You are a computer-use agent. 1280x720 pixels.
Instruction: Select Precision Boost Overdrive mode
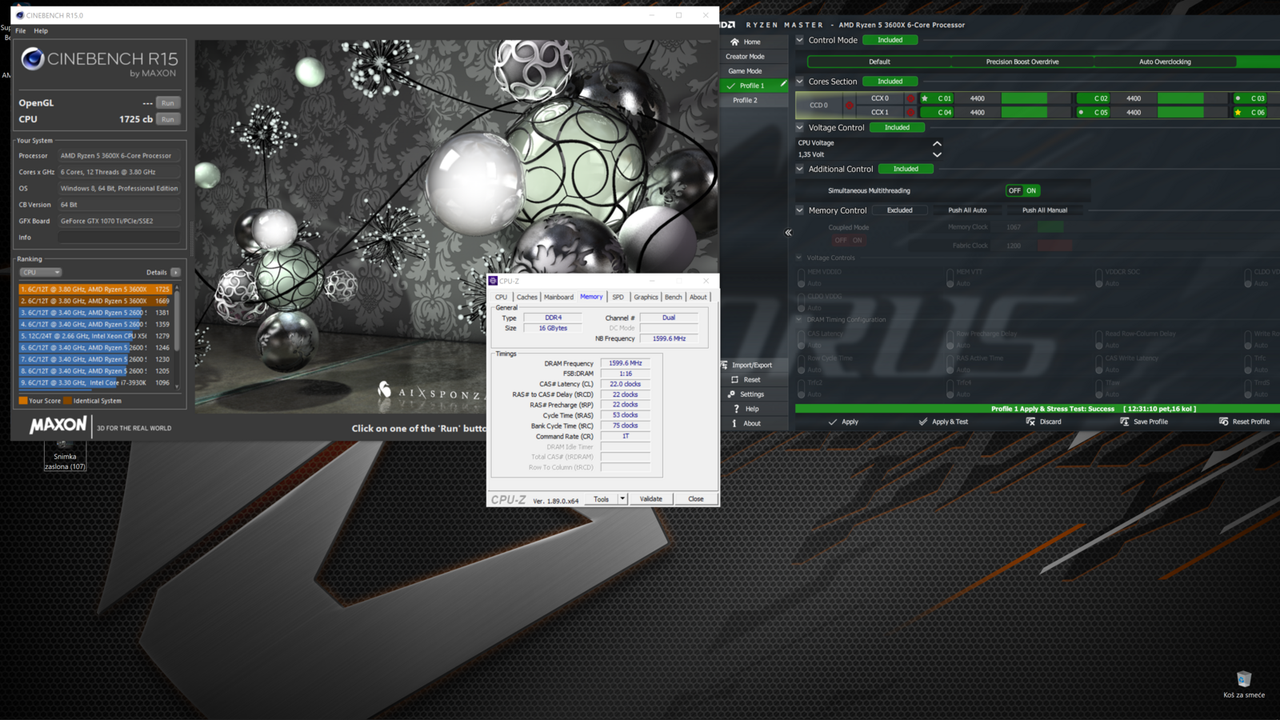pyautogui.click(x=1022, y=62)
